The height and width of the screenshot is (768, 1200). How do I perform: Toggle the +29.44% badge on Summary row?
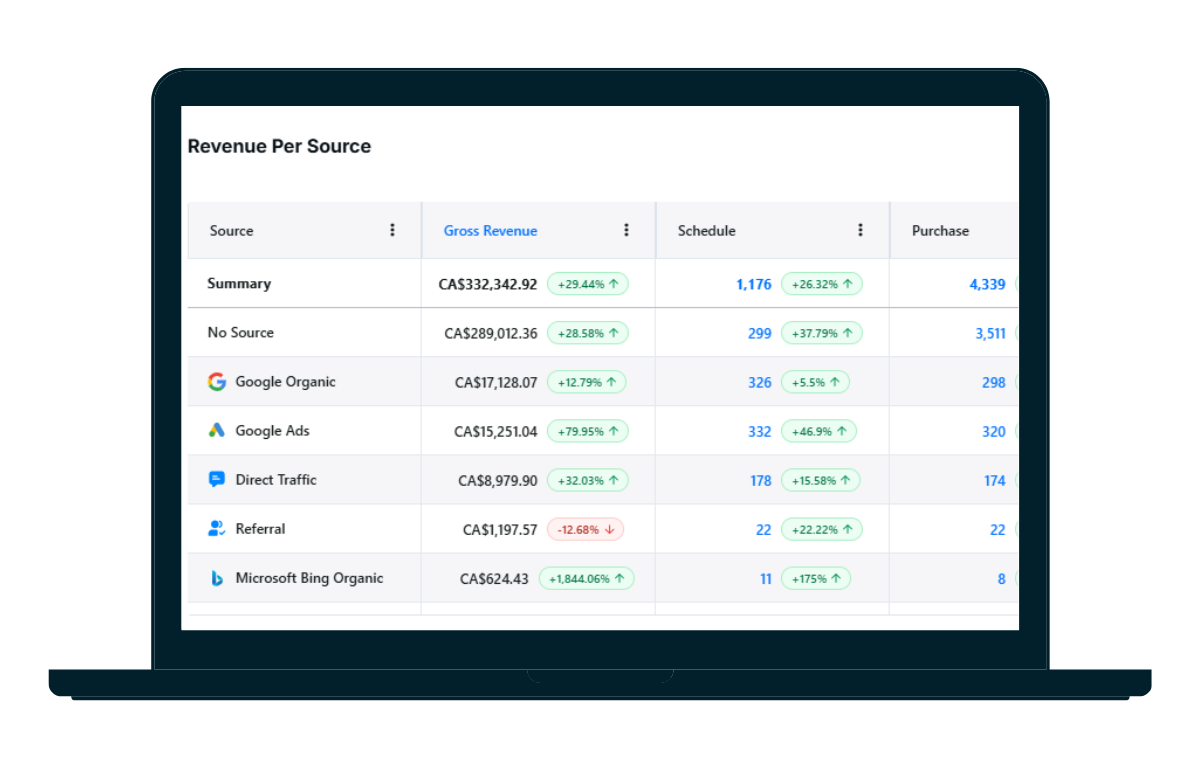[587, 283]
